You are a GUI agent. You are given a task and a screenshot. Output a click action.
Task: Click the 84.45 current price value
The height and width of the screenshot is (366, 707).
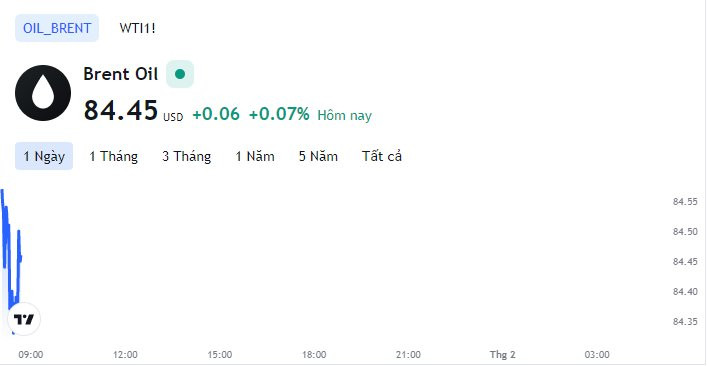pyautogui.click(x=121, y=110)
